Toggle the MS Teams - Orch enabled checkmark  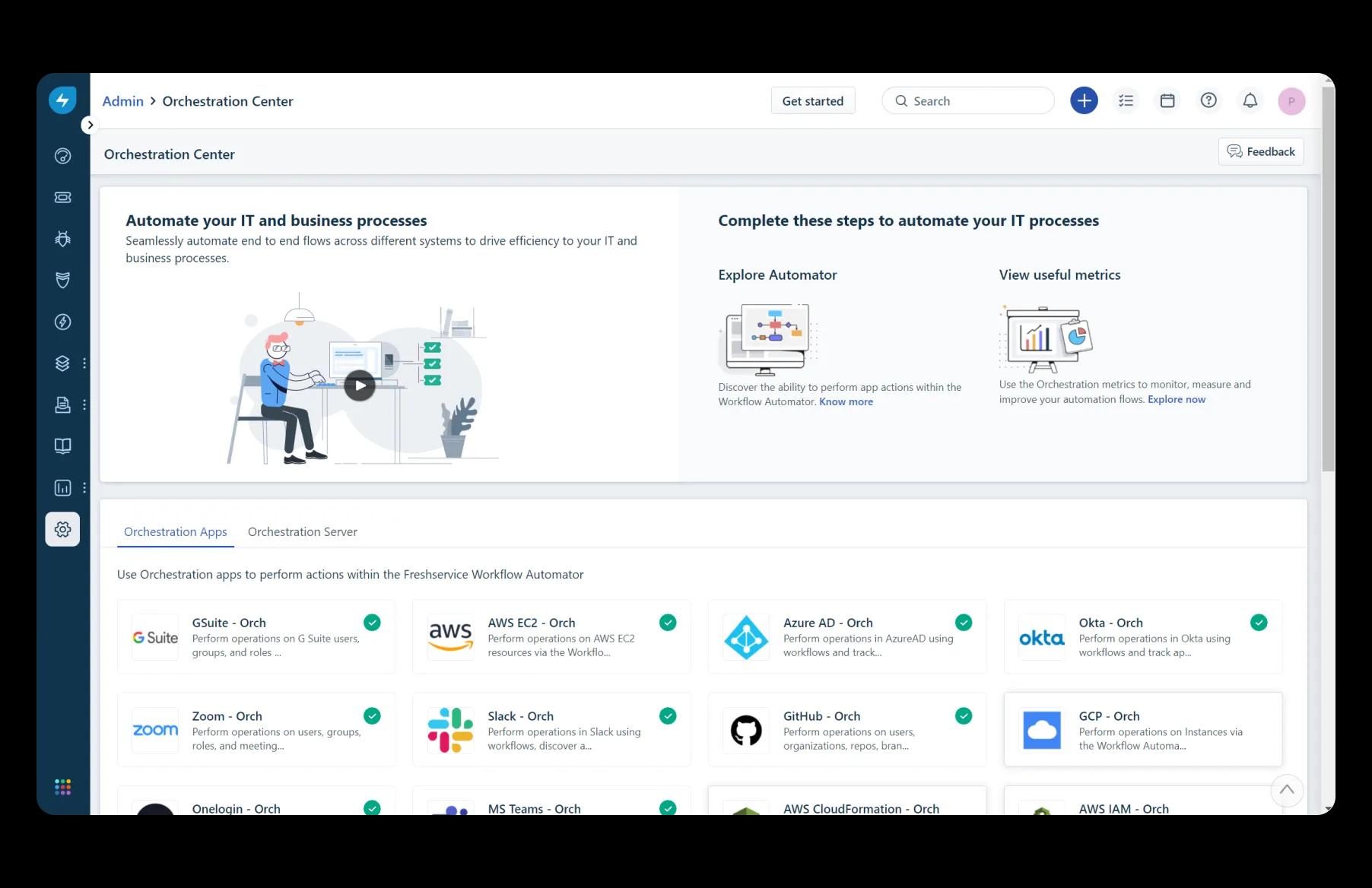(x=668, y=807)
